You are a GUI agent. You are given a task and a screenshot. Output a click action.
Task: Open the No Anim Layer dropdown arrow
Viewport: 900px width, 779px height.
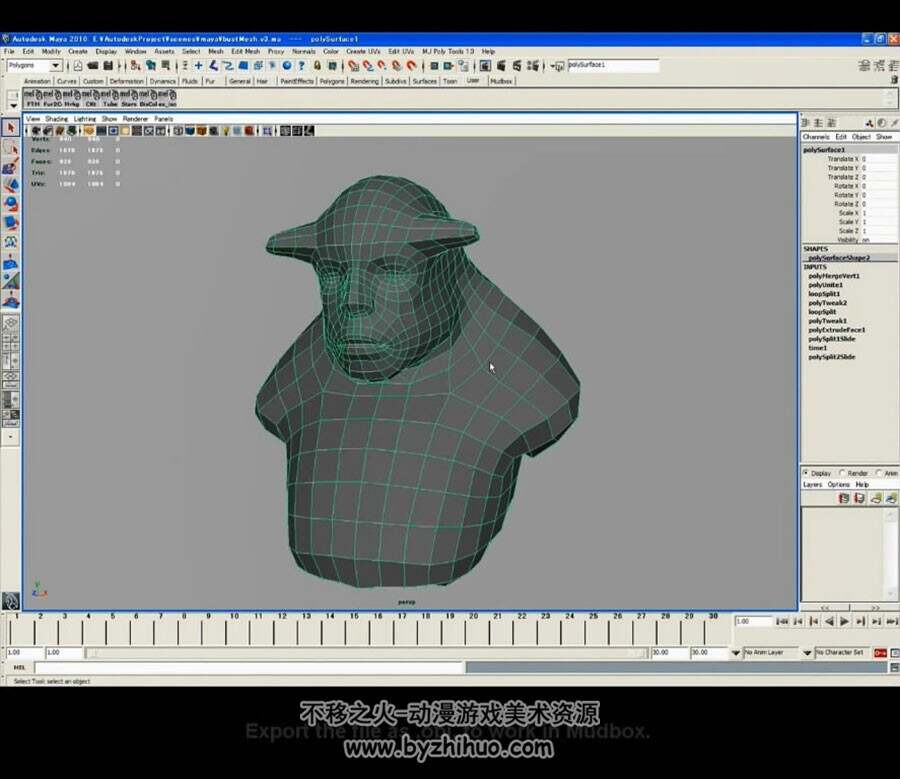point(736,653)
